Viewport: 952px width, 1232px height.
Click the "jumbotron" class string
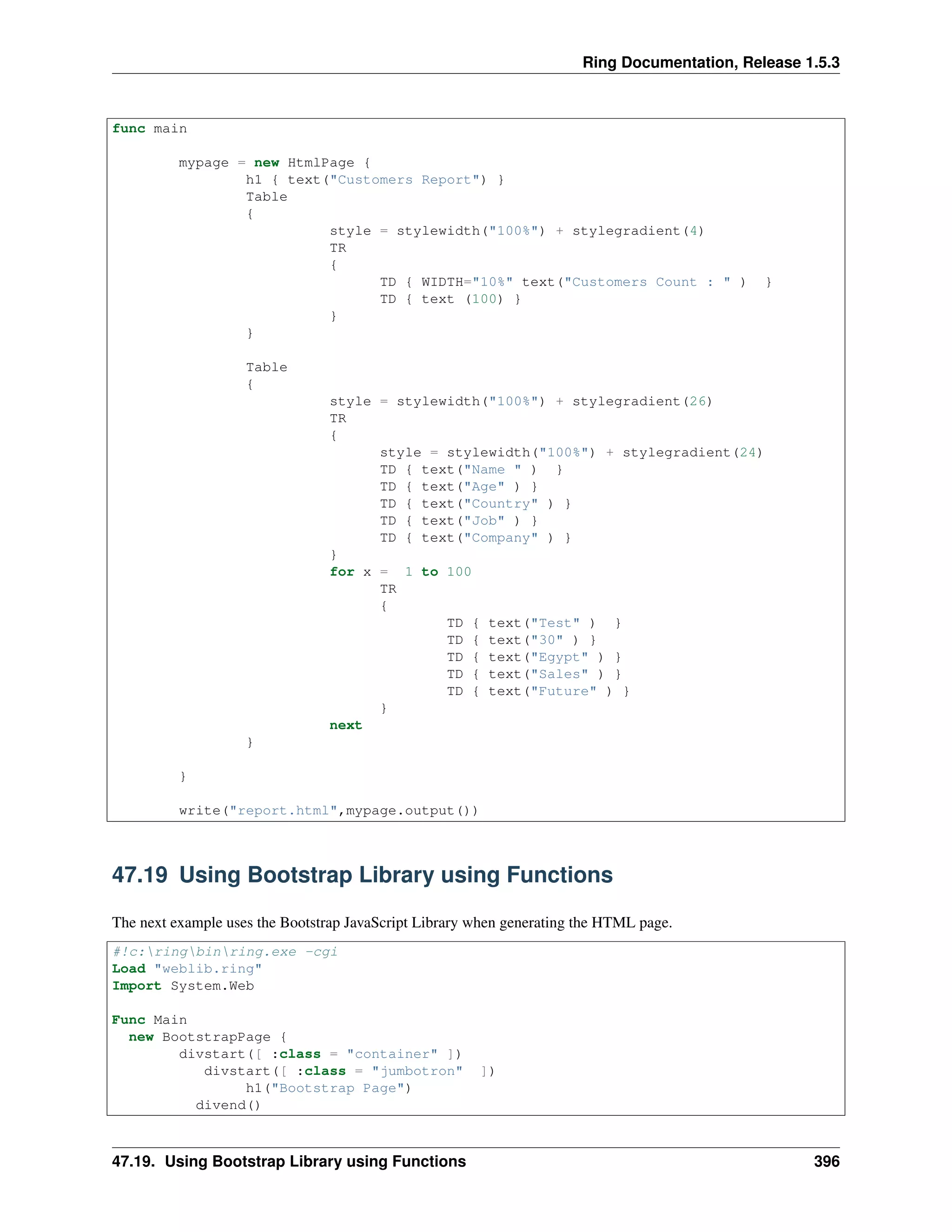[417, 1071]
